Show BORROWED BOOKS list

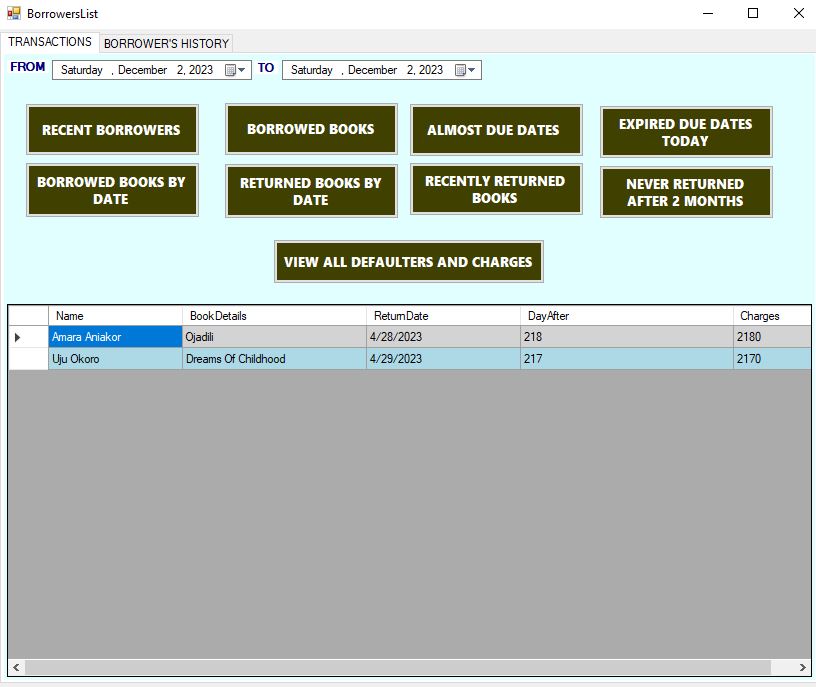pos(311,129)
